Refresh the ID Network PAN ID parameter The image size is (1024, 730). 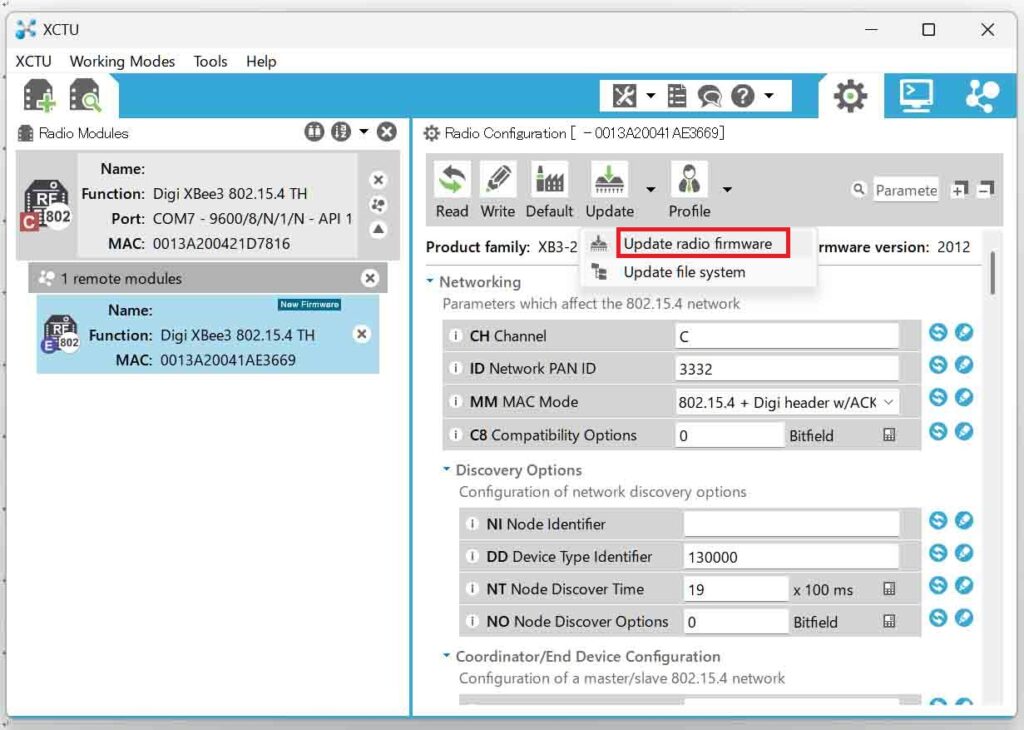tap(938, 364)
